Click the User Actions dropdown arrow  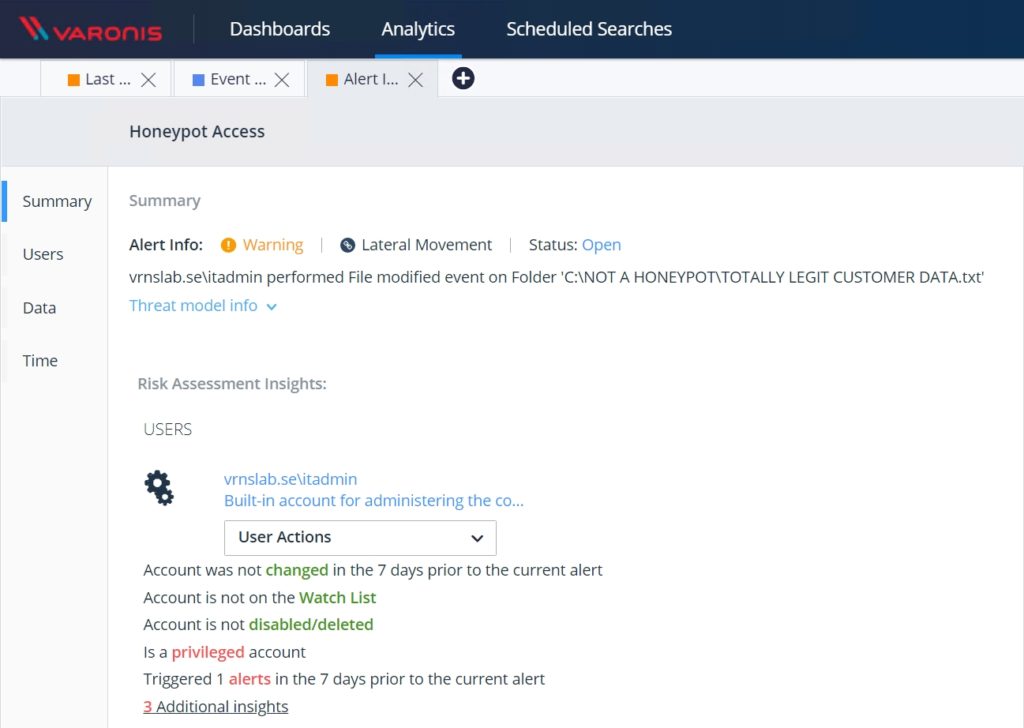coord(477,538)
